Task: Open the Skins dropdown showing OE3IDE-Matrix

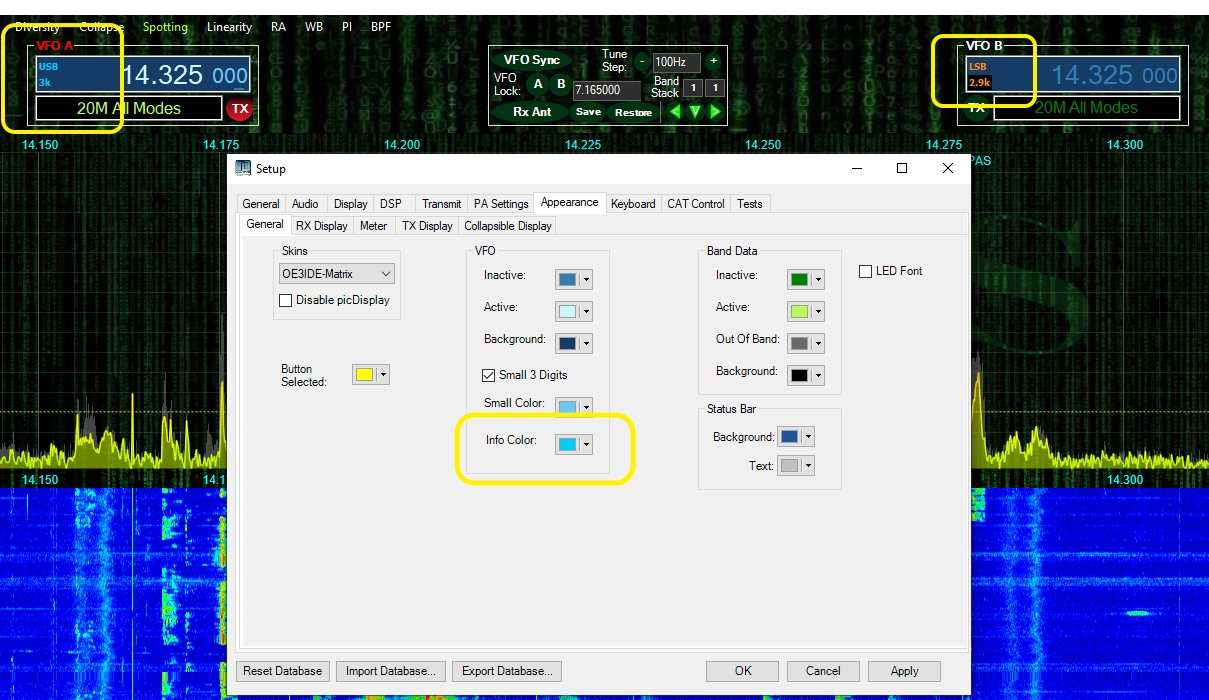Action: pos(337,274)
